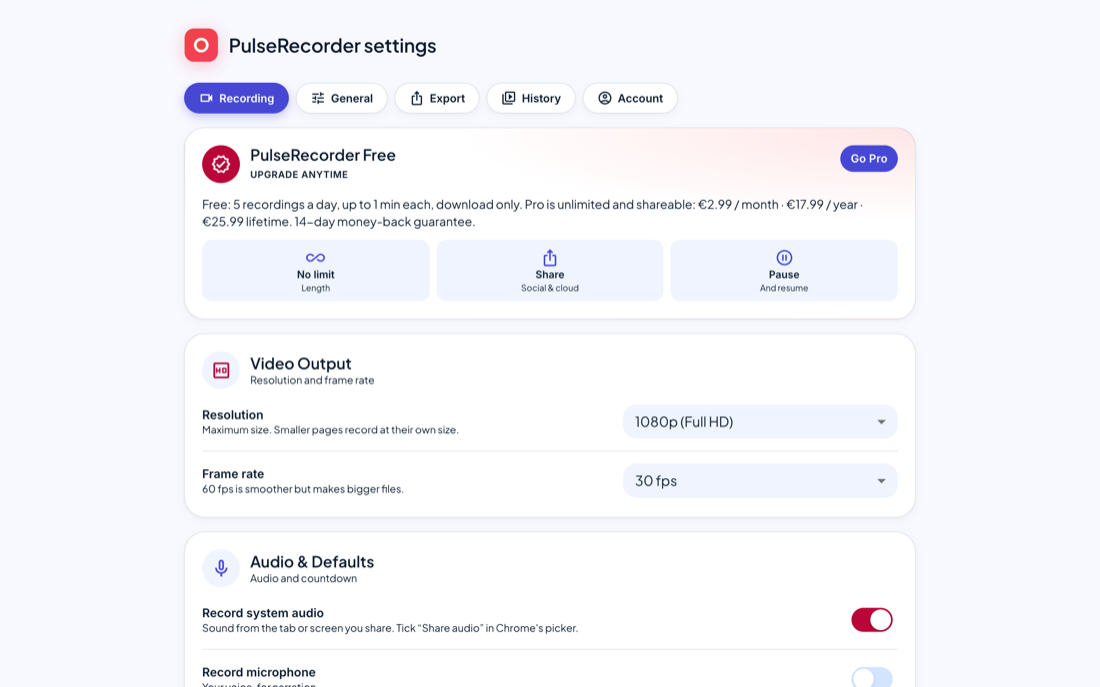1100x687 pixels.
Task: Click the PulseRecorder red logo icon
Action: pos(201,45)
